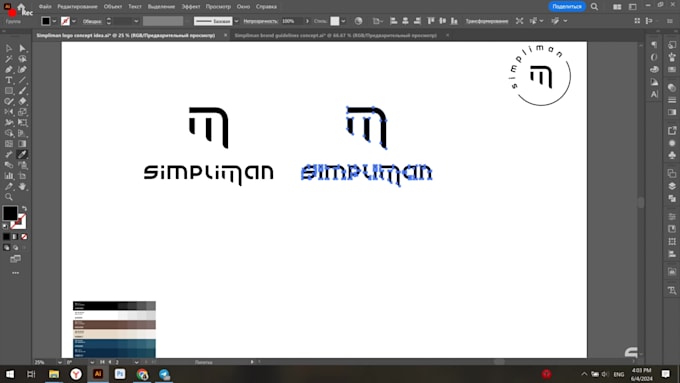Screen dimensions: 680x383
Task: Select the Gradient tool
Action: 23,144
